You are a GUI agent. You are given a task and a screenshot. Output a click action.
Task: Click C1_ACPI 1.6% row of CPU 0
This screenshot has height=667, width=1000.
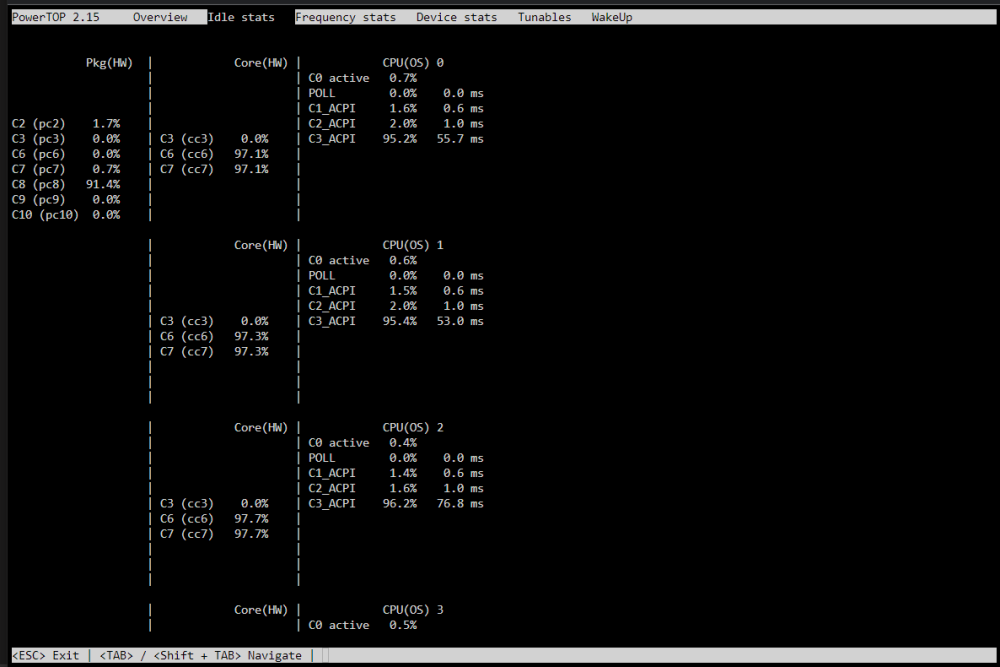(395, 108)
